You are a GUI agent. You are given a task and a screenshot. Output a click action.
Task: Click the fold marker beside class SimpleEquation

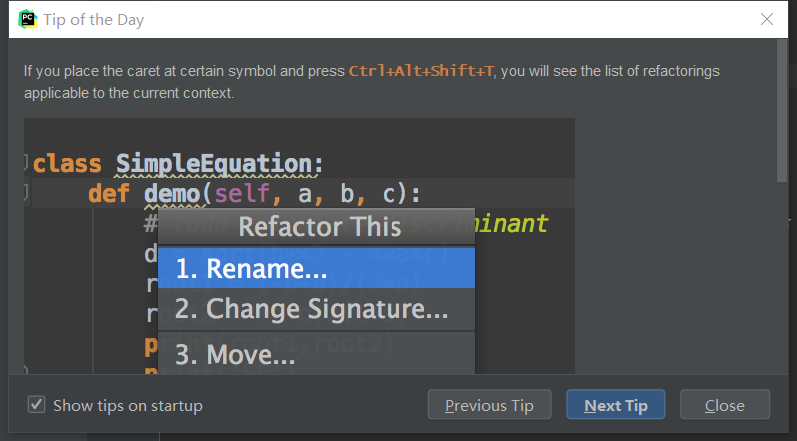click(28, 163)
